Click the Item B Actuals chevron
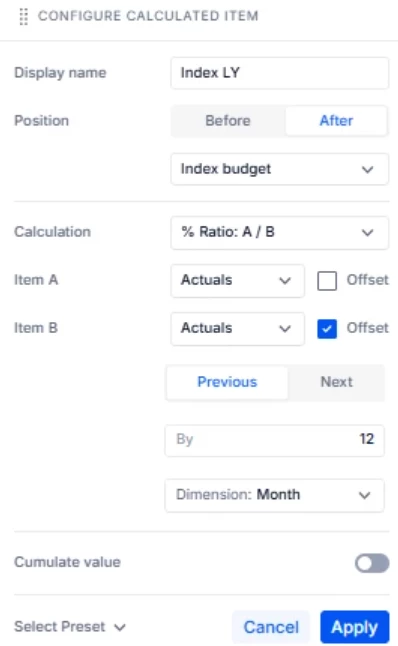The height and width of the screenshot is (646, 398). click(x=285, y=329)
